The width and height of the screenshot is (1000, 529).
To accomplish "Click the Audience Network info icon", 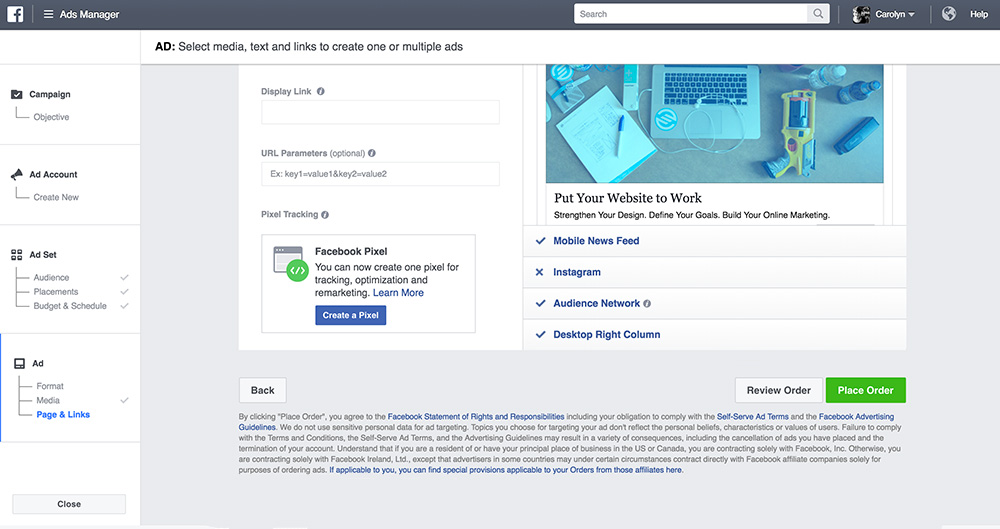I will tap(647, 304).
